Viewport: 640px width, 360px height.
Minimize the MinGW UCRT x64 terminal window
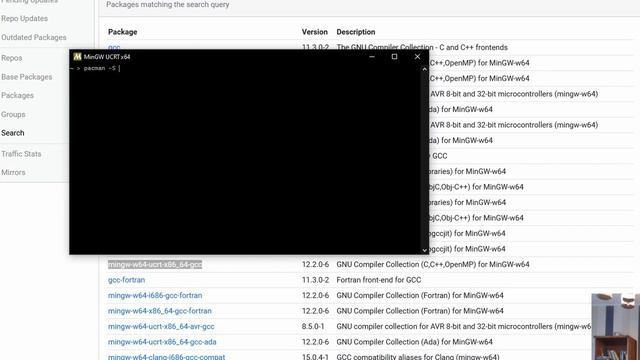(371, 57)
